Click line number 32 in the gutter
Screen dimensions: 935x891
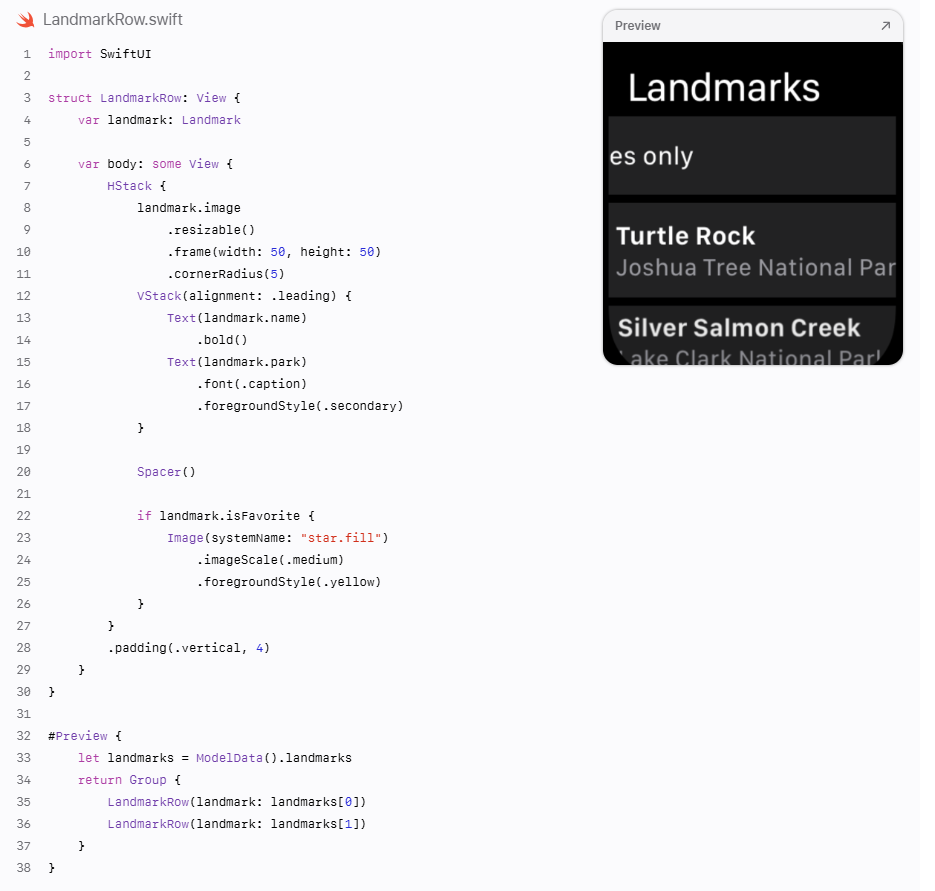coord(24,736)
